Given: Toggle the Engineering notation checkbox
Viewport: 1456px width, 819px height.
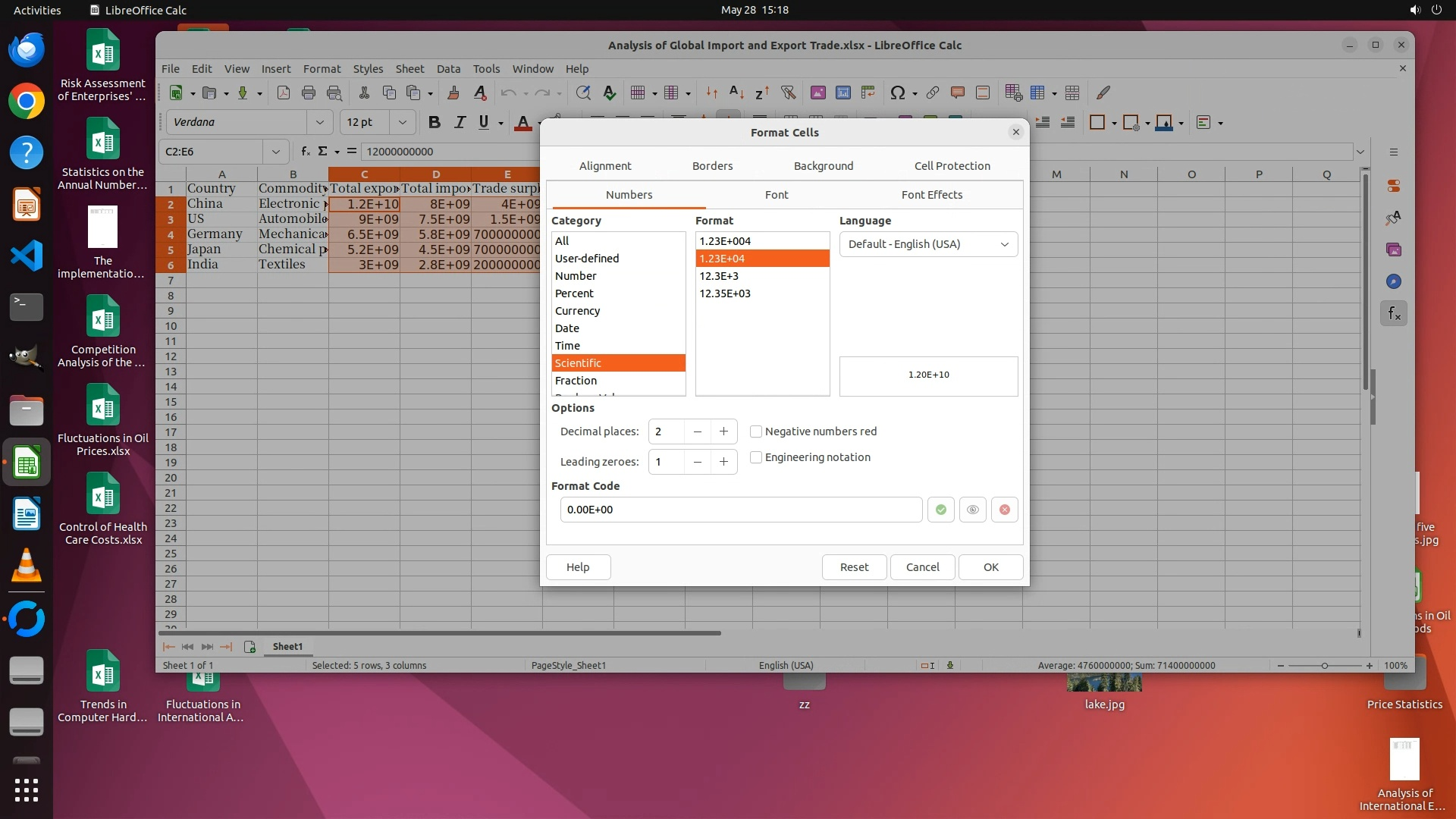Looking at the screenshot, I should 756,457.
